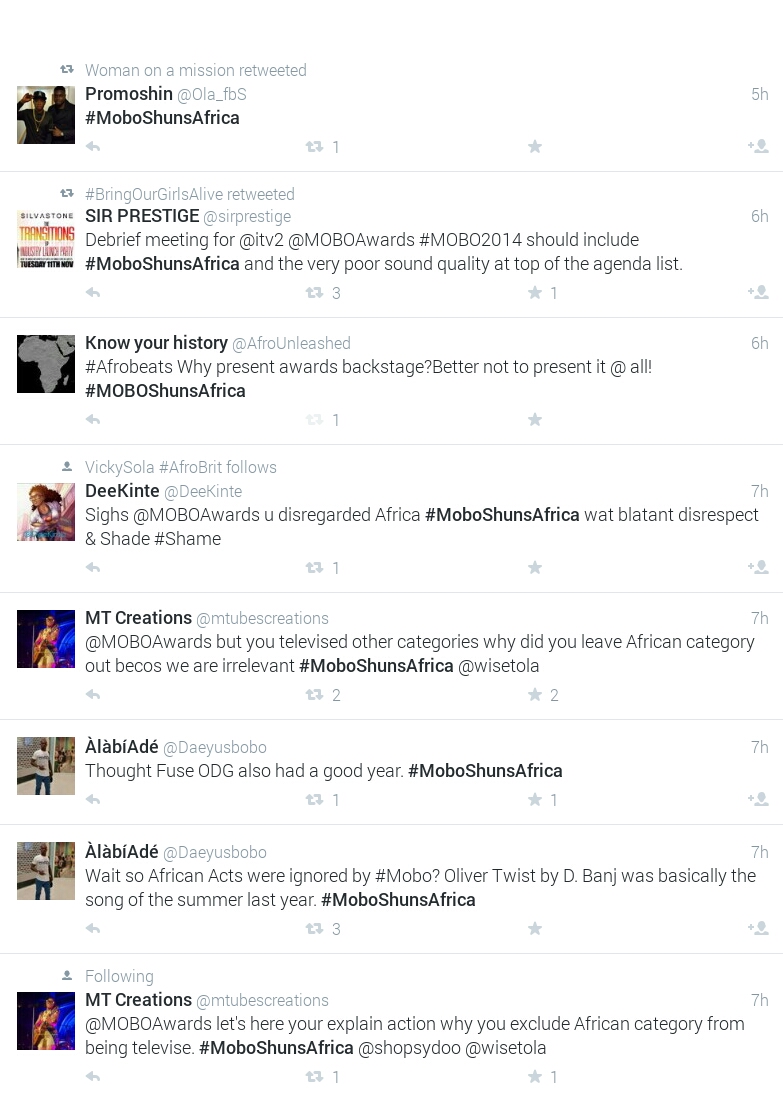Retweet the last MT Creations tweet

click(315, 1076)
